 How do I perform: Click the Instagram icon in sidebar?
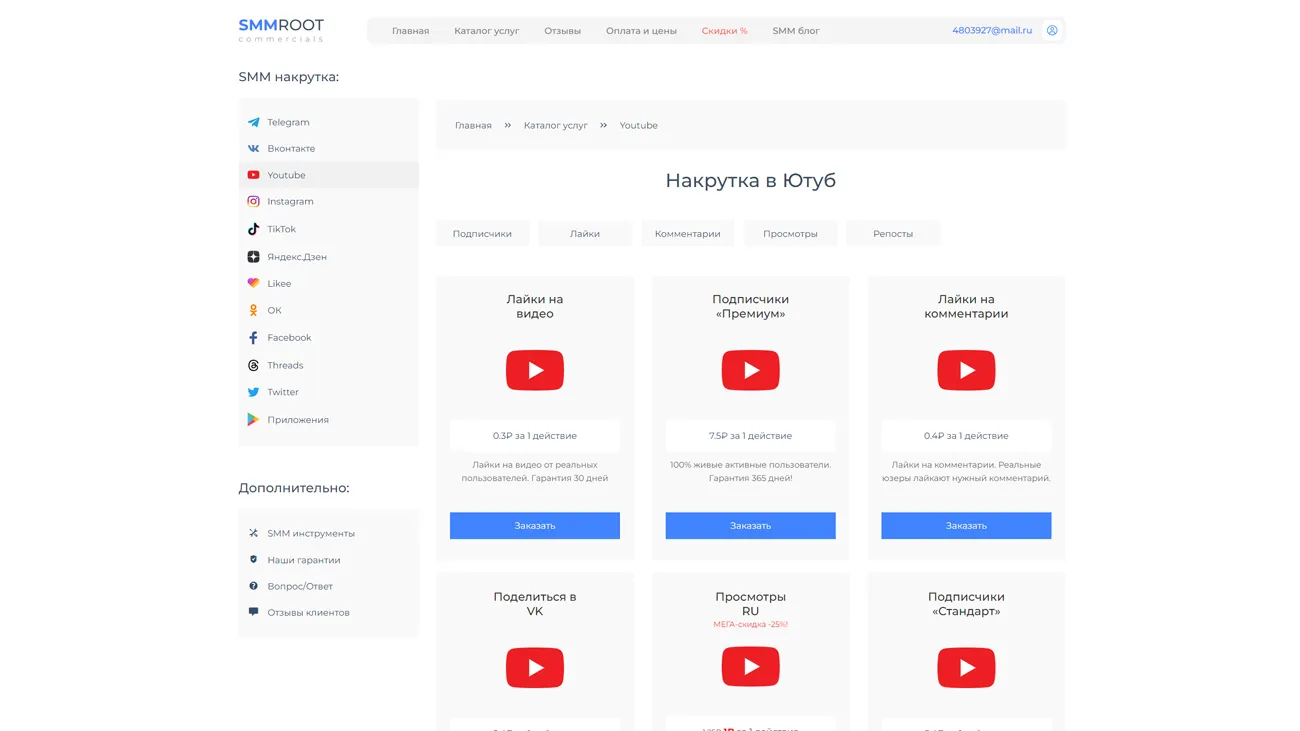[253, 201]
